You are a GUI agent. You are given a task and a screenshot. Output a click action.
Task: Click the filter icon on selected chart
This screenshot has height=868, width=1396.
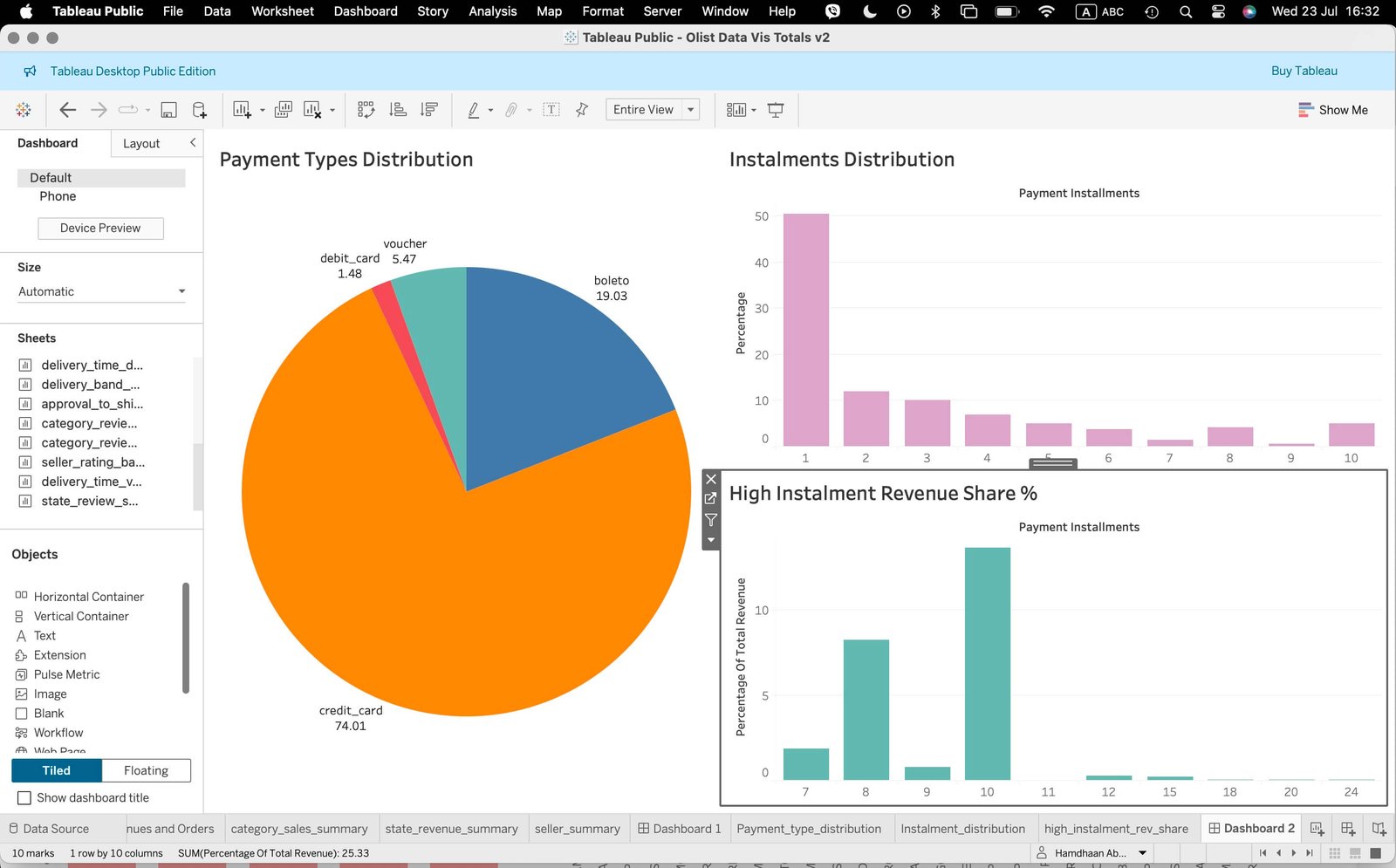711,520
